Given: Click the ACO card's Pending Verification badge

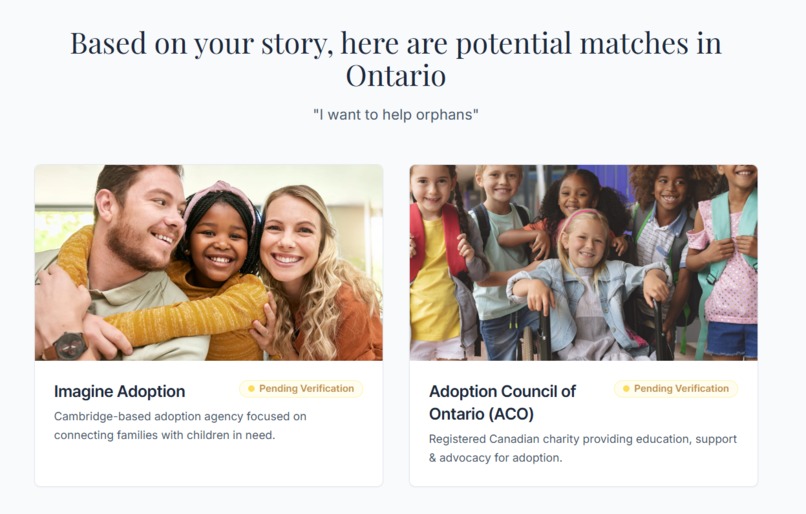Looking at the screenshot, I should pos(676,389).
